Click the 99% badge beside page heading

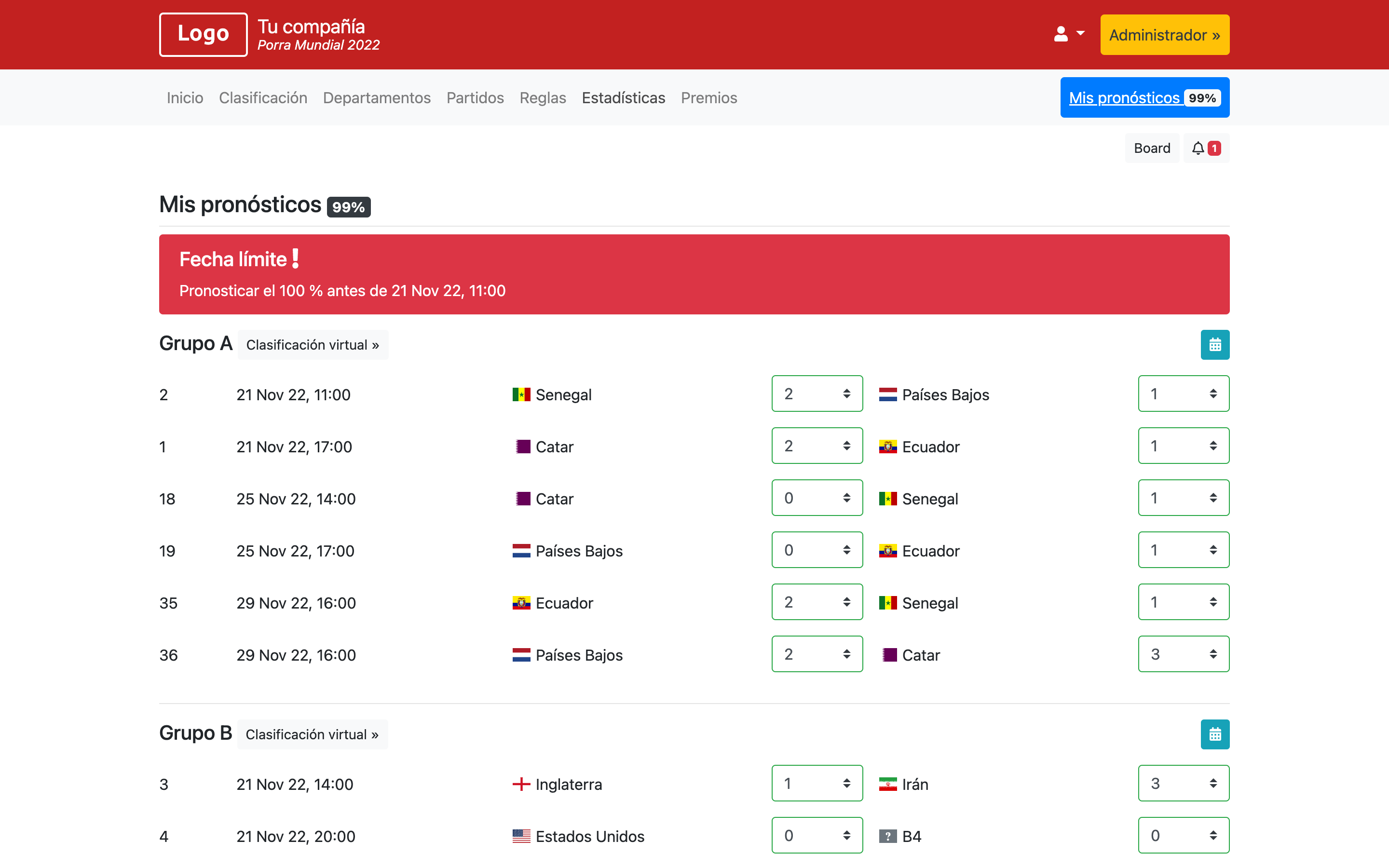[348, 207]
